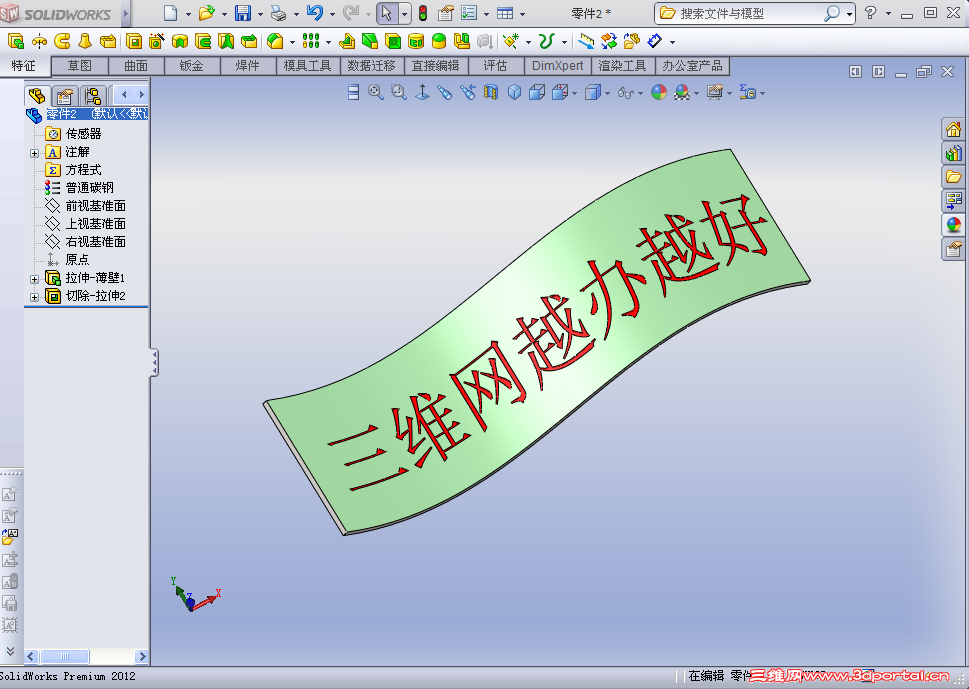Expand the 切除-拉伸2 feature node
Image resolution: width=969 pixels, height=689 pixels.
[x=35, y=297]
